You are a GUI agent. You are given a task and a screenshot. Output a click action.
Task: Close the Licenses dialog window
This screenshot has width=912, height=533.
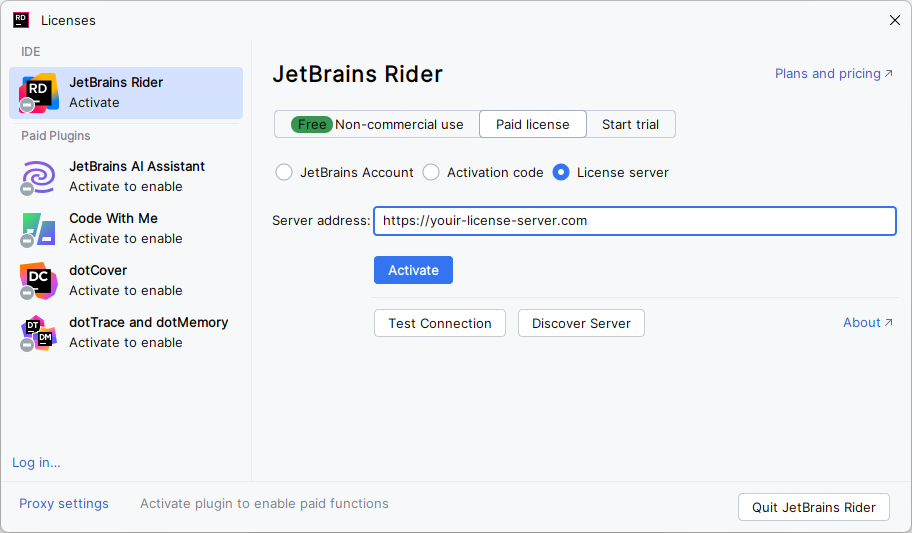(x=894, y=20)
